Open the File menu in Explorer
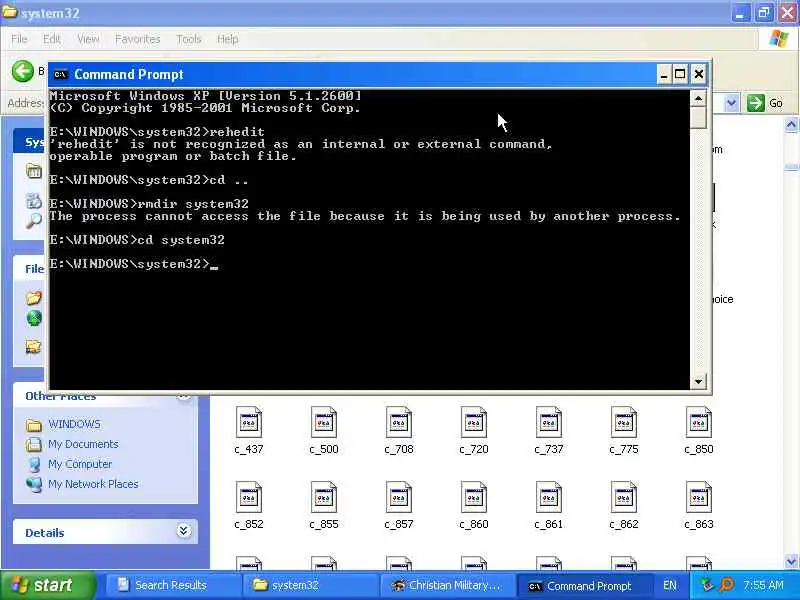 [x=19, y=39]
